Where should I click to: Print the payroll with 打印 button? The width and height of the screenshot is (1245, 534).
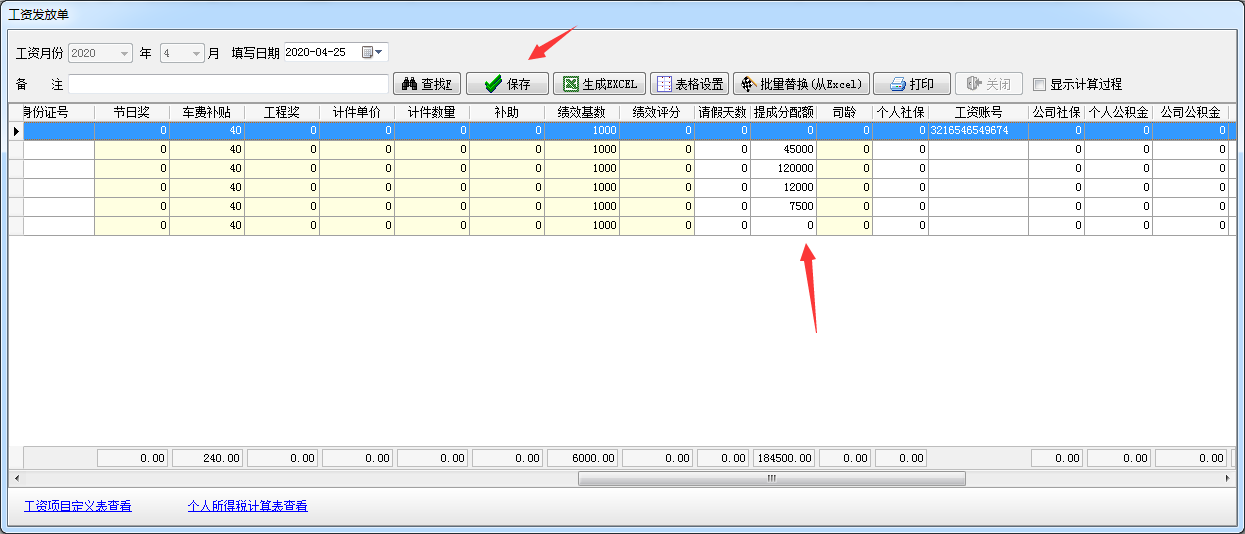(911, 84)
